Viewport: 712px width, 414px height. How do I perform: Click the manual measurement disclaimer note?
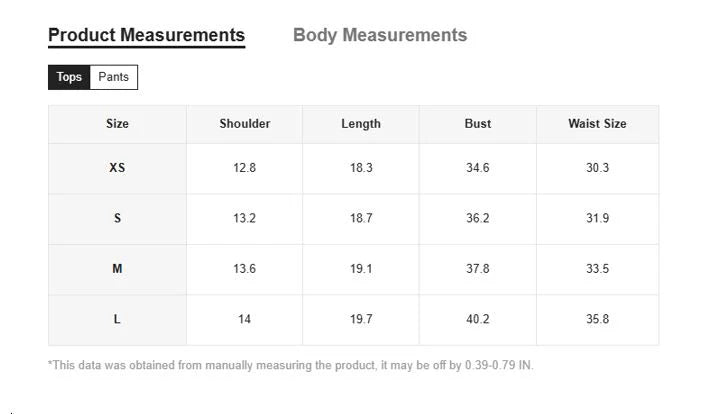(291, 365)
